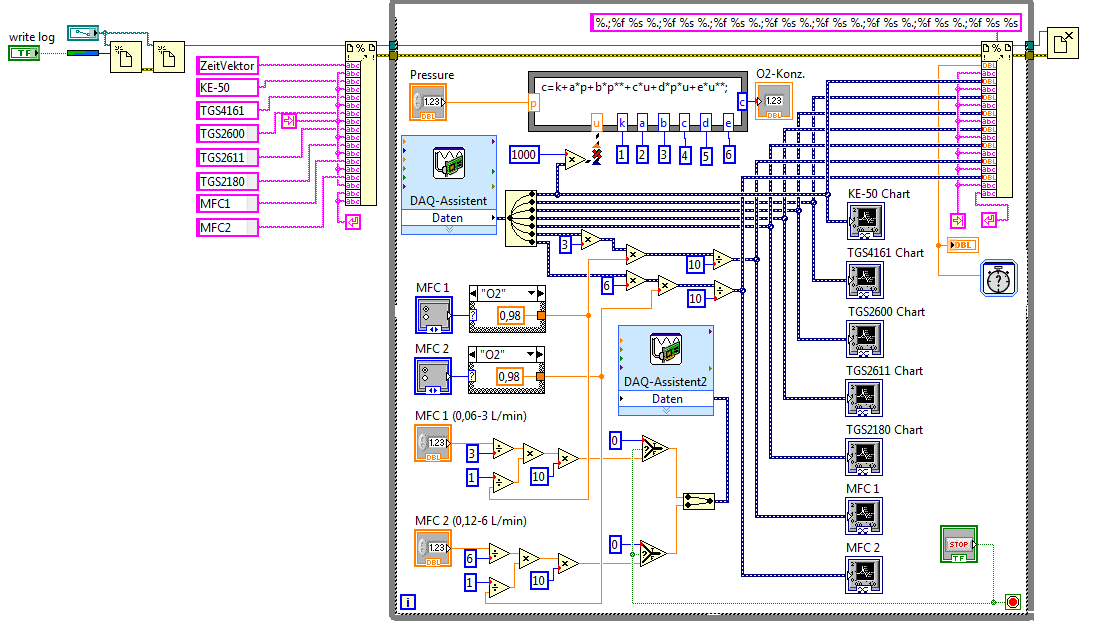Select the MFC2 string constant
Viewport: 1109px width, 626px height.
coord(227,227)
